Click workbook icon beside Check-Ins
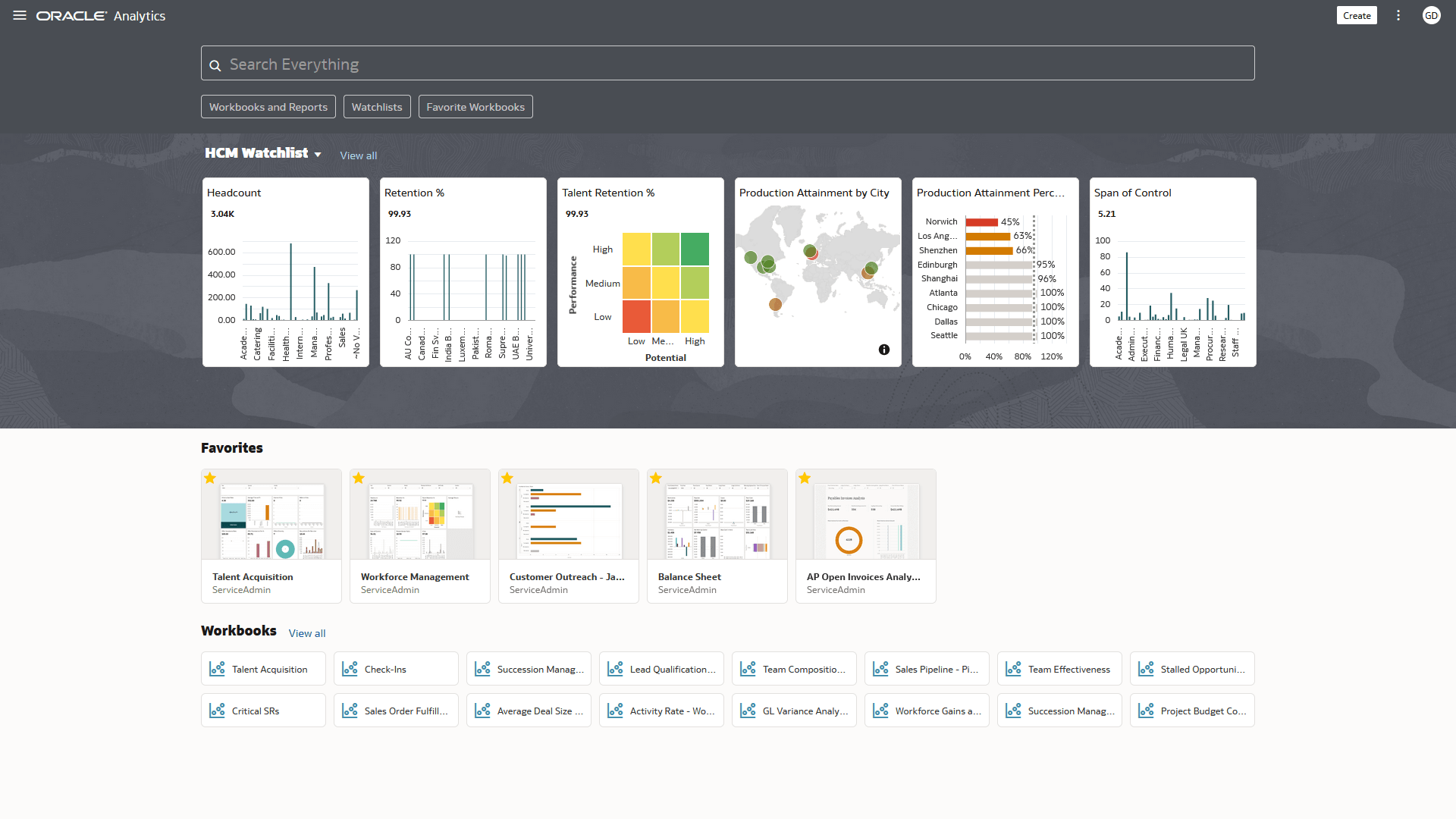The image size is (1456, 819). coord(350,669)
